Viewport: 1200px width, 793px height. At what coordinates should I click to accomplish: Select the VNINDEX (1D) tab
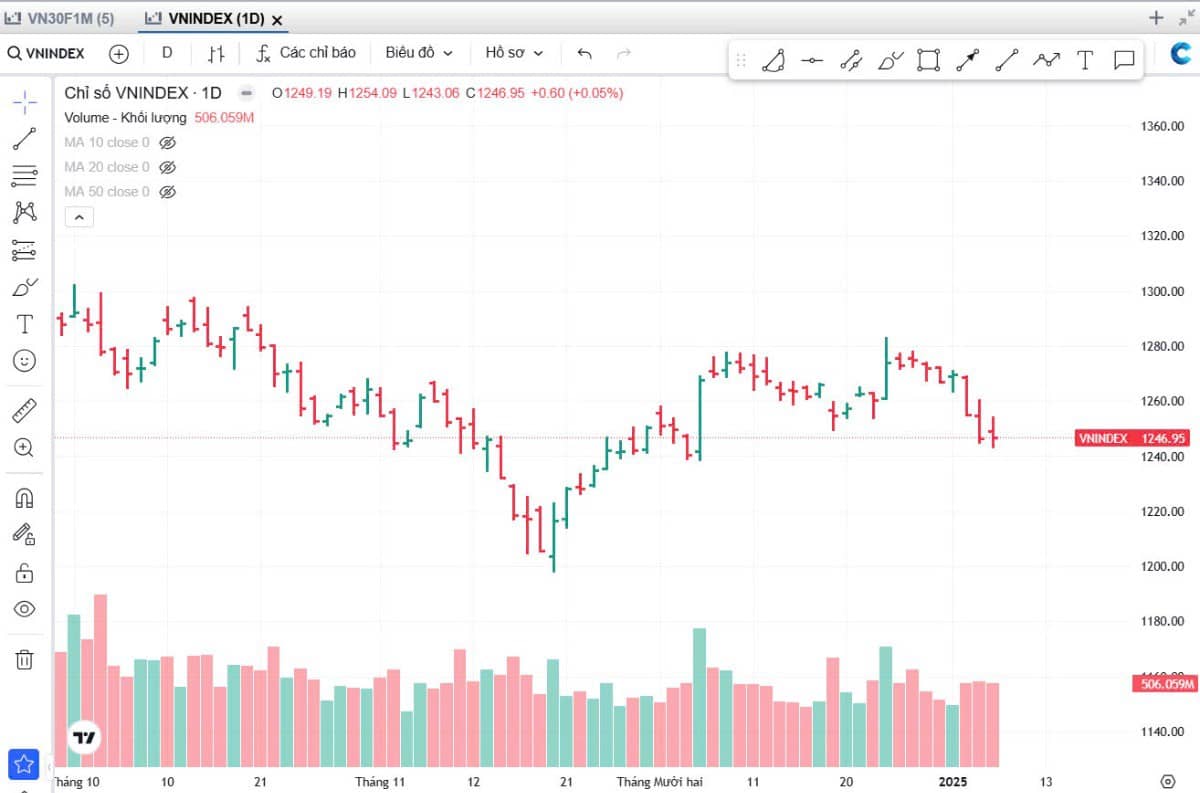point(204,19)
